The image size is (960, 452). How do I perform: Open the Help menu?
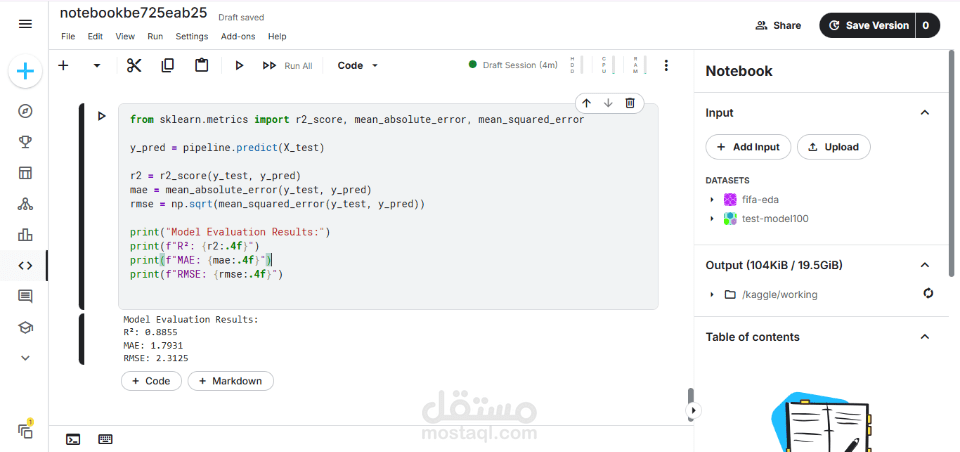277,36
